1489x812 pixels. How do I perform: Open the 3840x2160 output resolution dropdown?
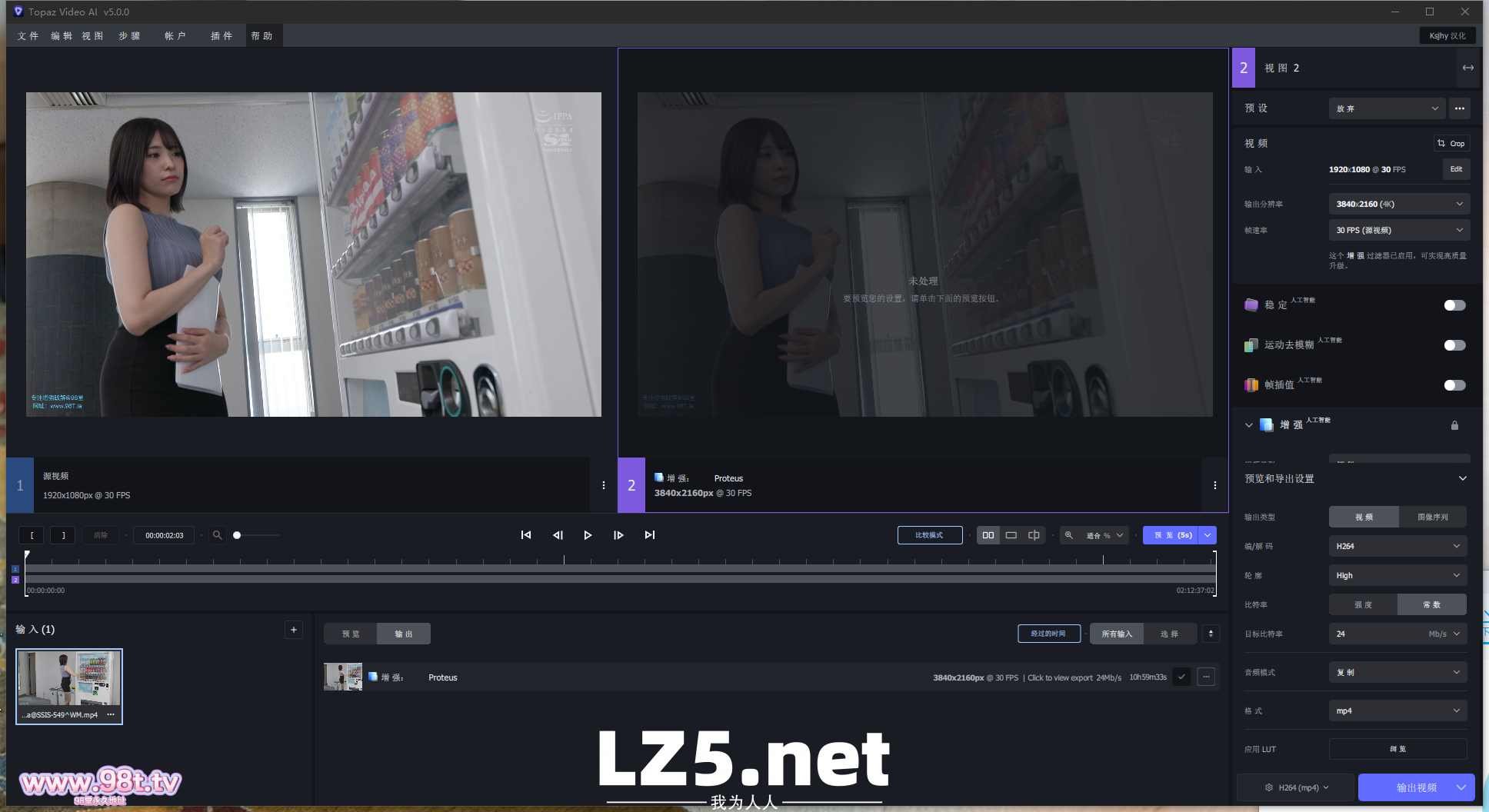pos(1397,204)
